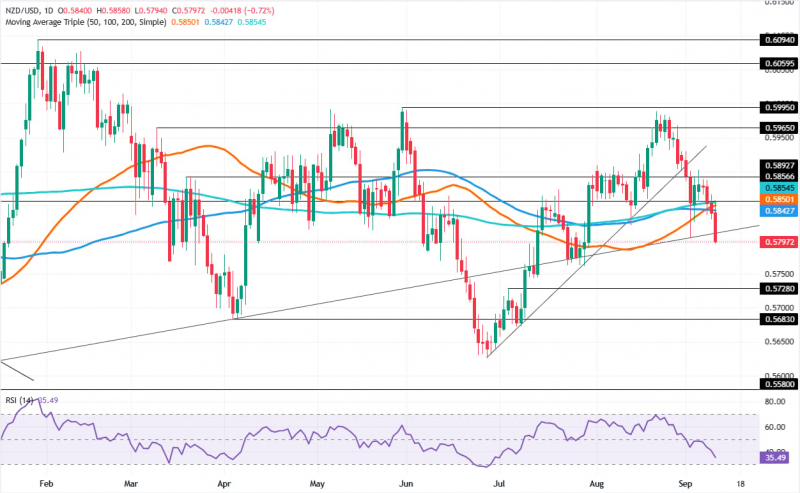
Task: Click the 0.57280 price level label
Action: (x=778, y=289)
